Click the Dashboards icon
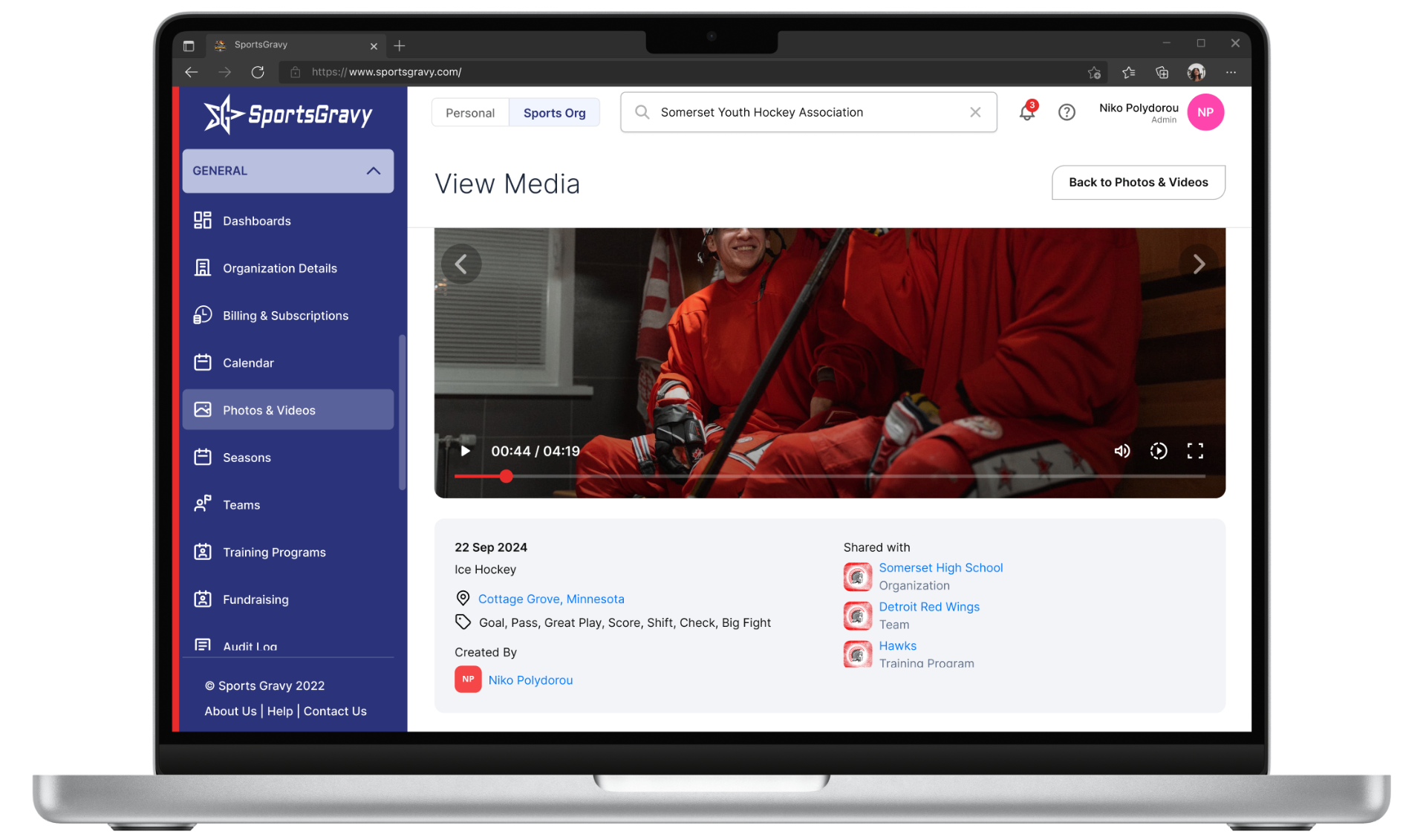The image size is (1426, 840). (x=202, y=221)
